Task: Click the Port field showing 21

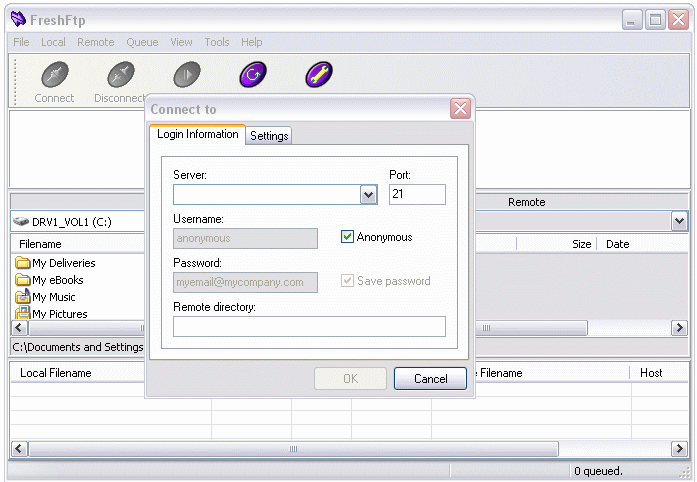Action: click(x=417, y=194)
